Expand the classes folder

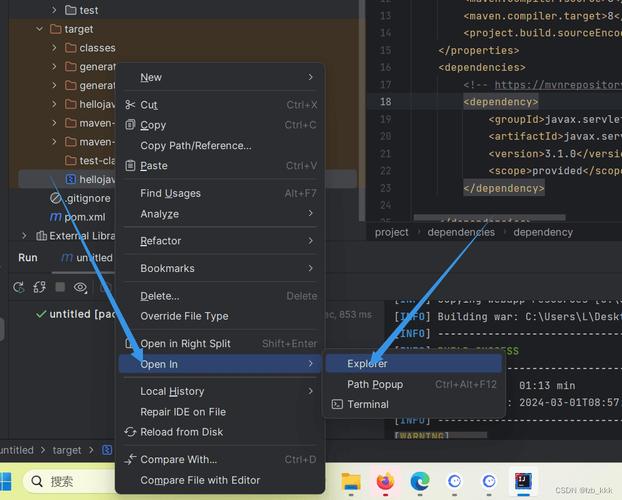coord(55,48)
